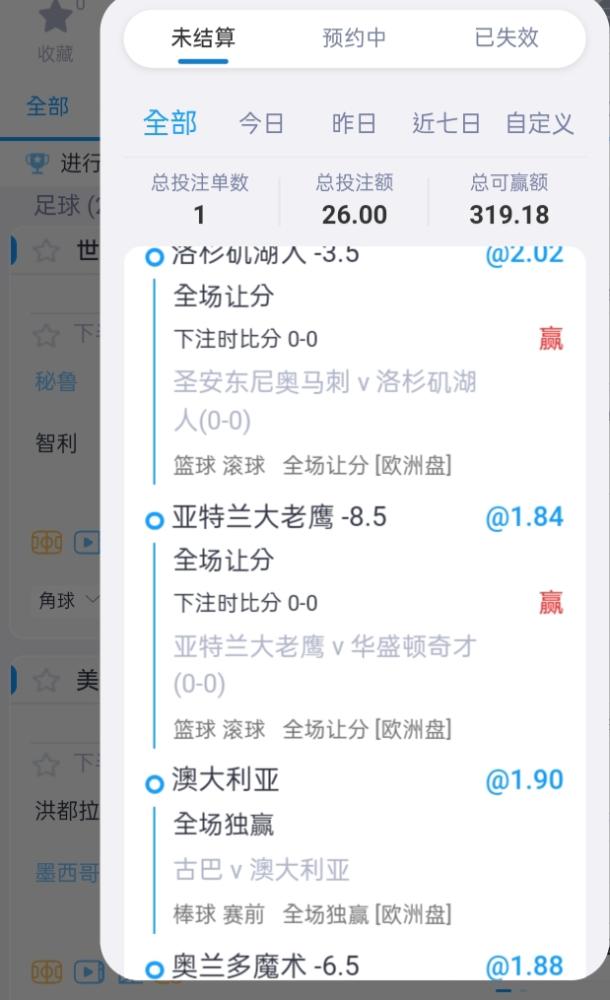Switch to the 已失效 tab

click(507, 38)
